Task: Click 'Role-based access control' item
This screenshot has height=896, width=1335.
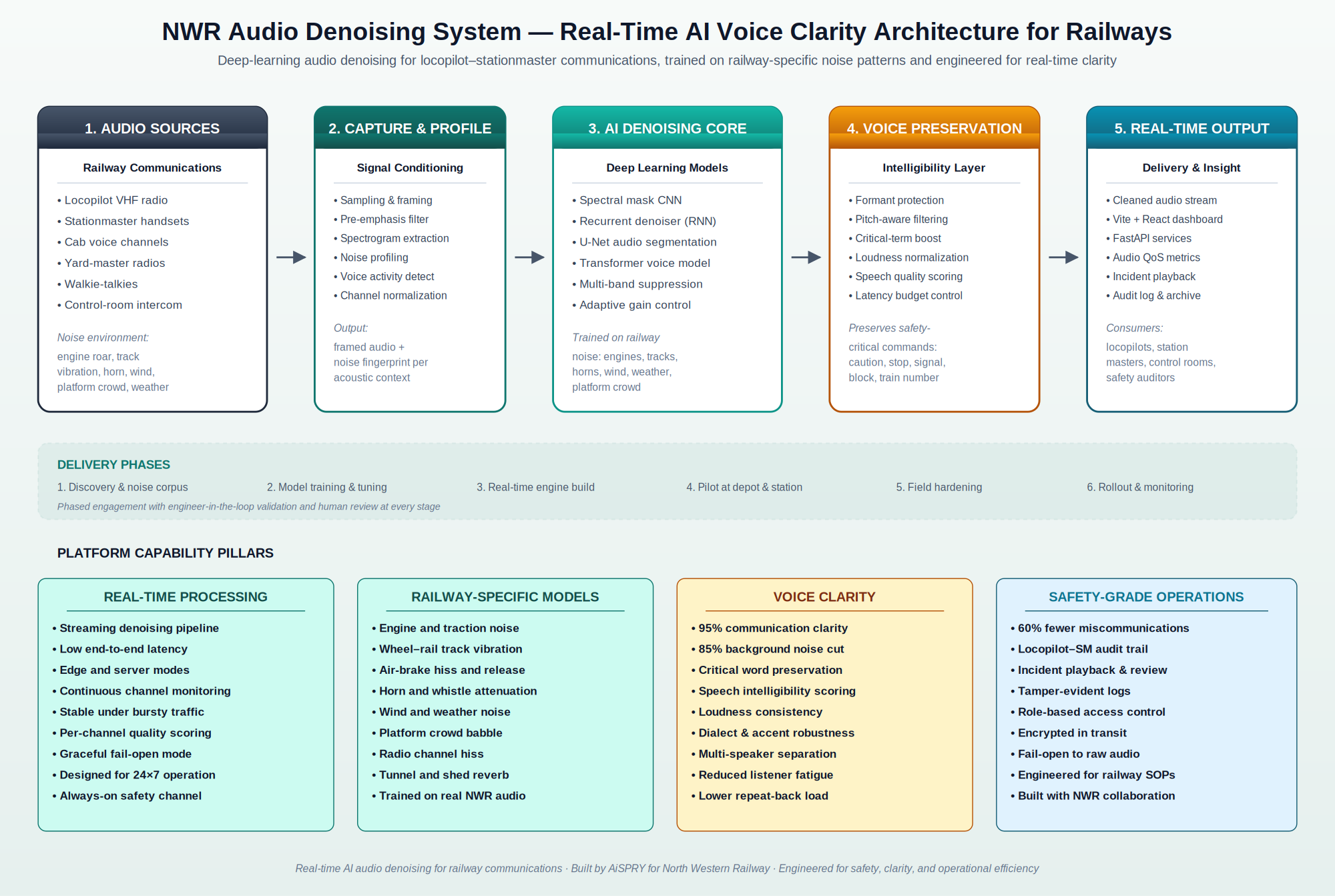Action: click(x=1088, y=712)
